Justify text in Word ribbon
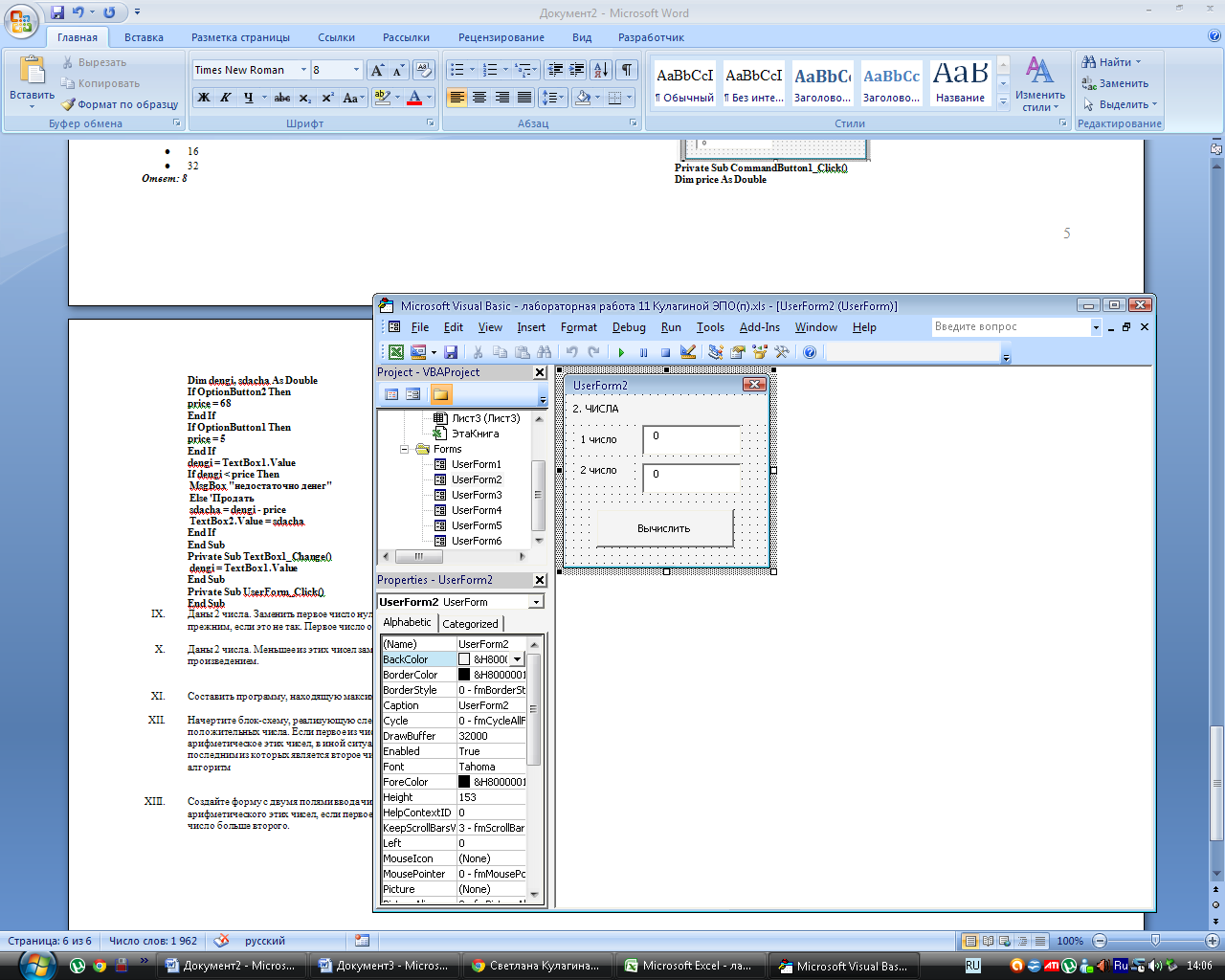 tap(524, 98)
